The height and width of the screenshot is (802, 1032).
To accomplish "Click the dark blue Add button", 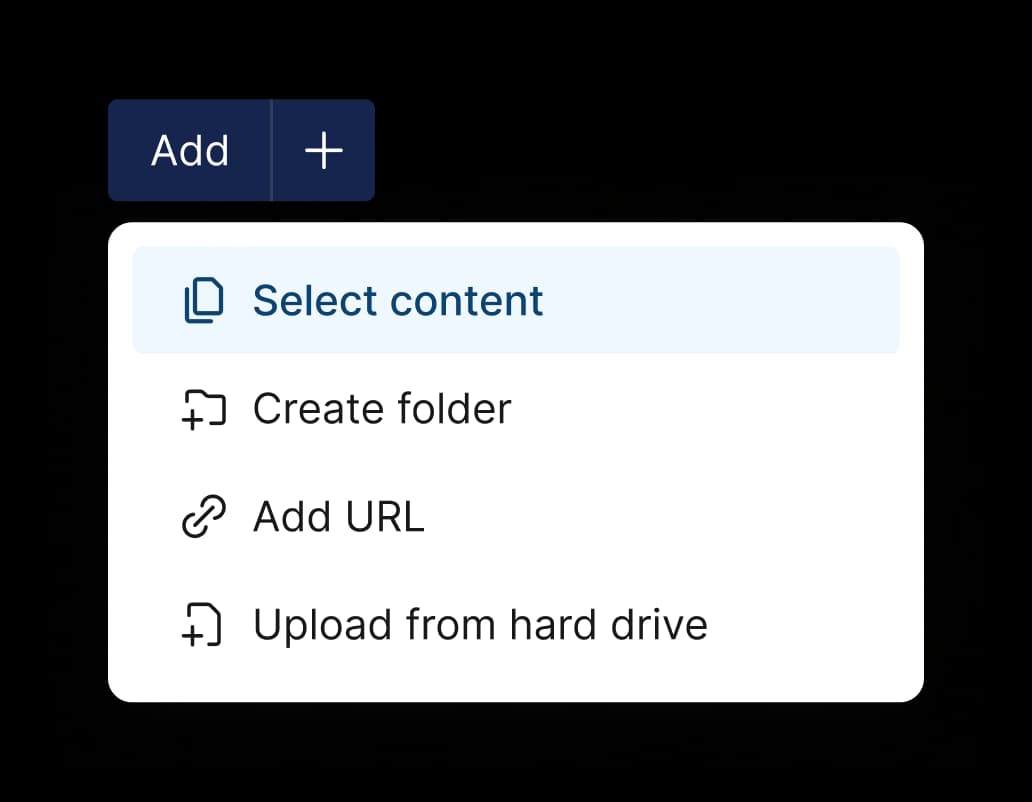I will click(190, 150).
